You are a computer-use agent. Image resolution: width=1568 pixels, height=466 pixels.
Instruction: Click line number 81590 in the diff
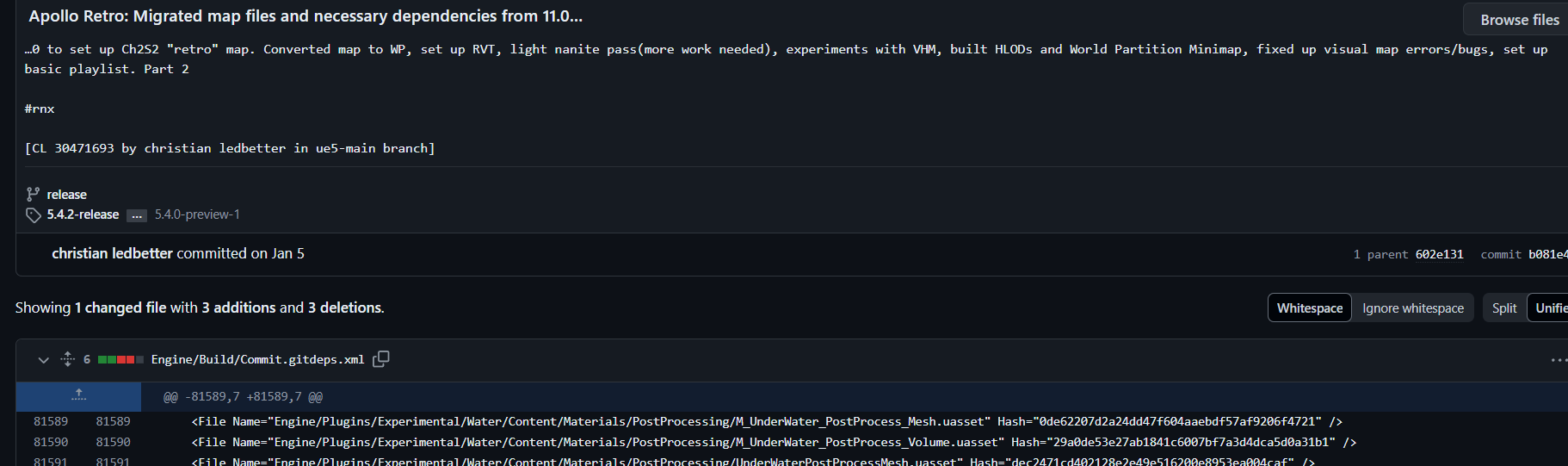tap(51, 442)
